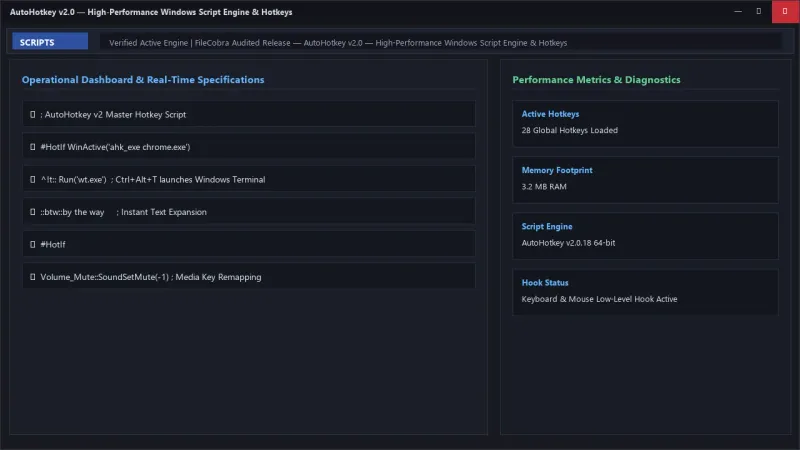Viewport: 800px width, 450px height.
Task: Click icon beside AutoHotkey v2 Master Hotkey Script
Action: (x=33, y=114)
